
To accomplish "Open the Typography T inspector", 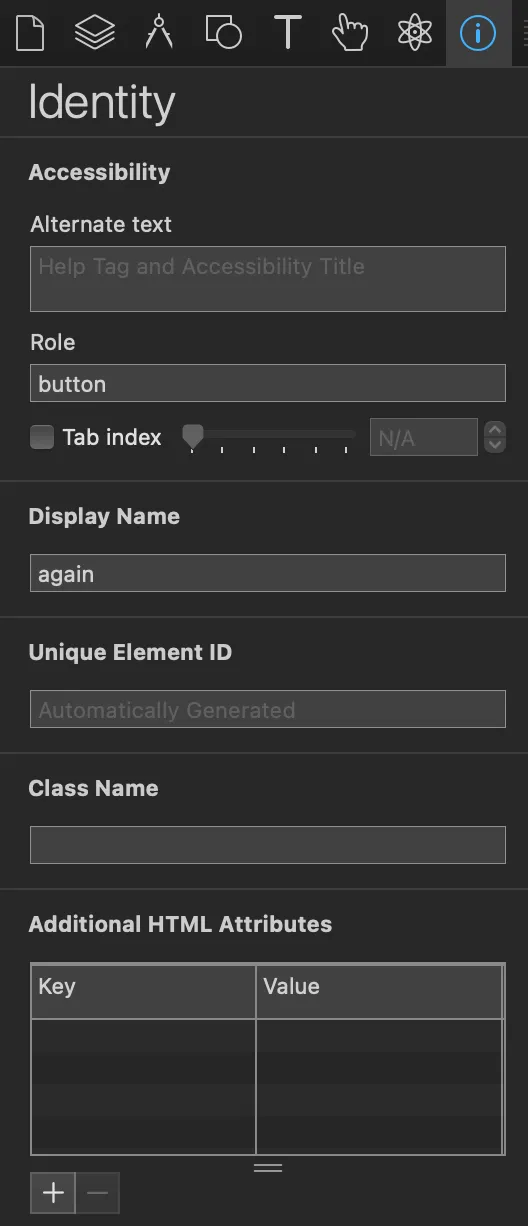I will pyautogui.click(x=288, y=33).
